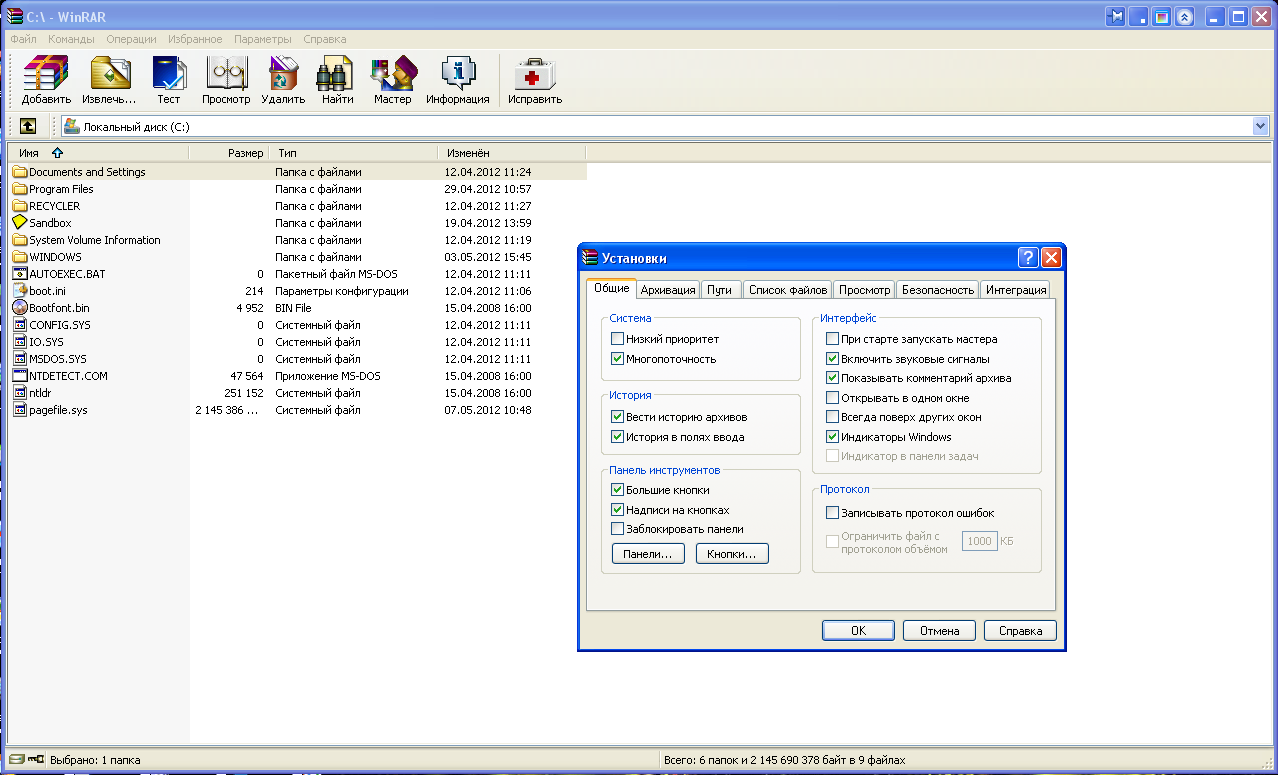Click the Sandbox yellow folder icon
The width and height of the screenshot is (1278, 775).
point(19,223)
